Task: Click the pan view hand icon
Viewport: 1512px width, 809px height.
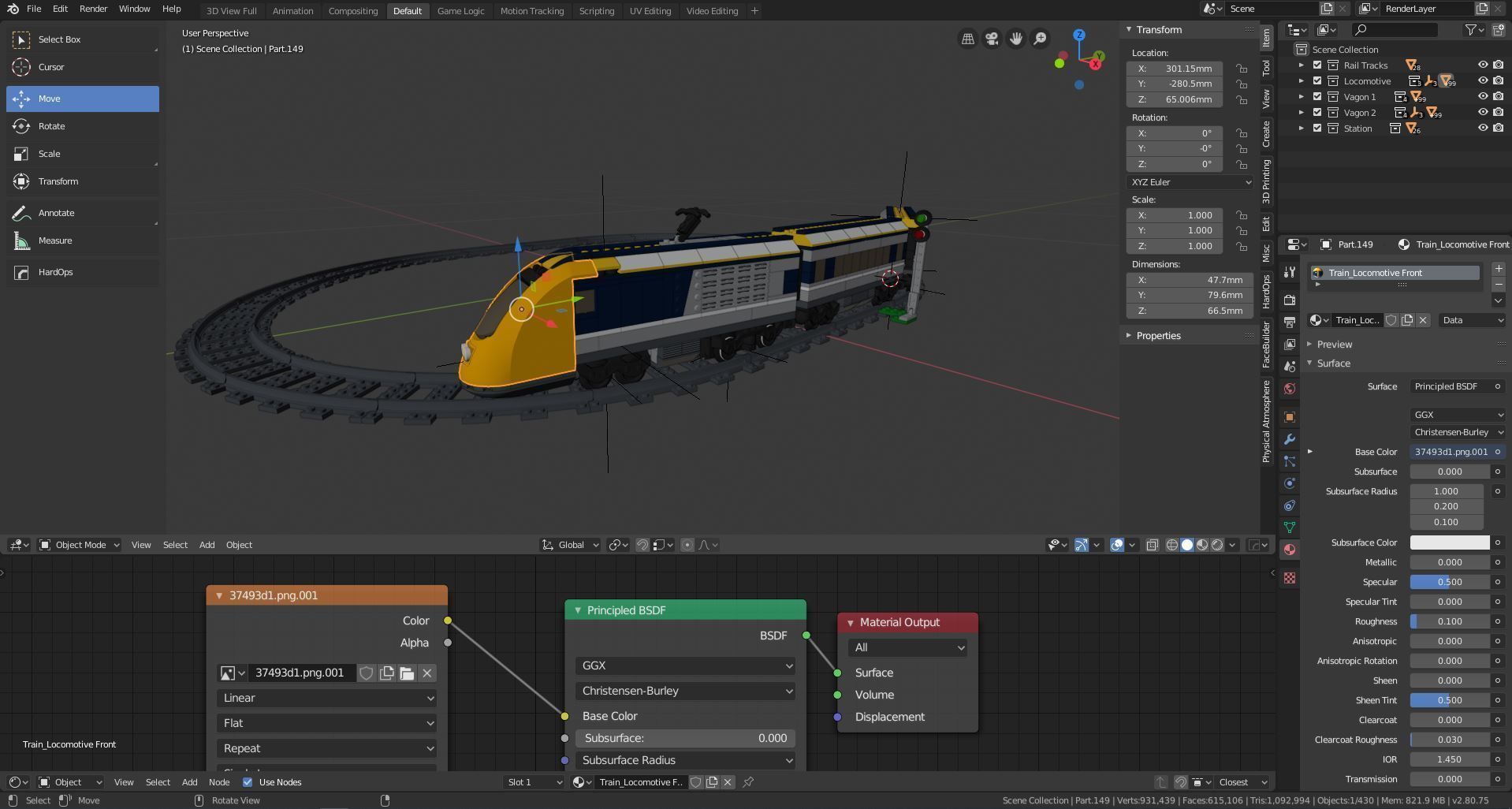Action: pyautogui.click(x=1016, y=39)
